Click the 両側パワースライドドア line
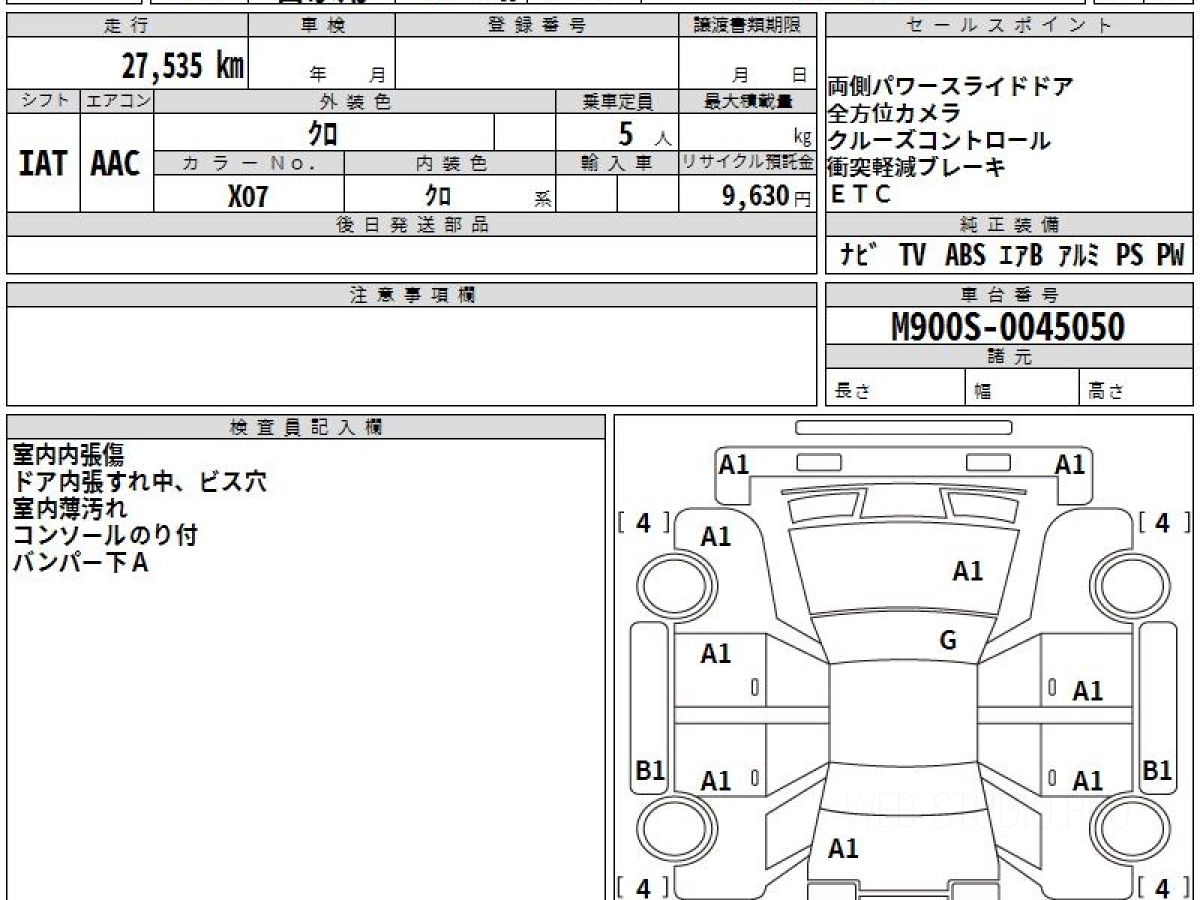1200x900 pixels. [x=950, y=86]
